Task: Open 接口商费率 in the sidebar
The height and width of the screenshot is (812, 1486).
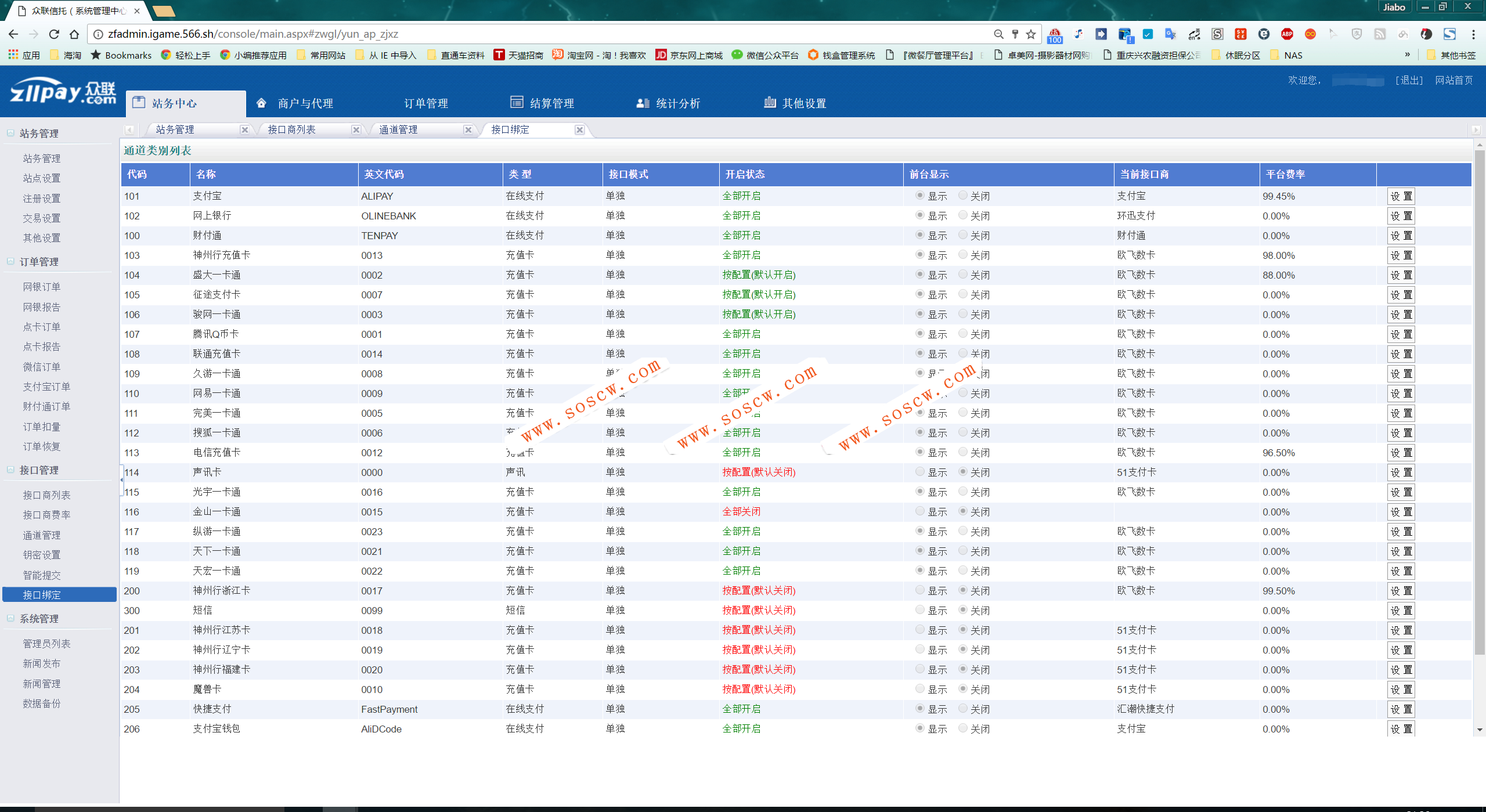Action: [x=47, y=515]
